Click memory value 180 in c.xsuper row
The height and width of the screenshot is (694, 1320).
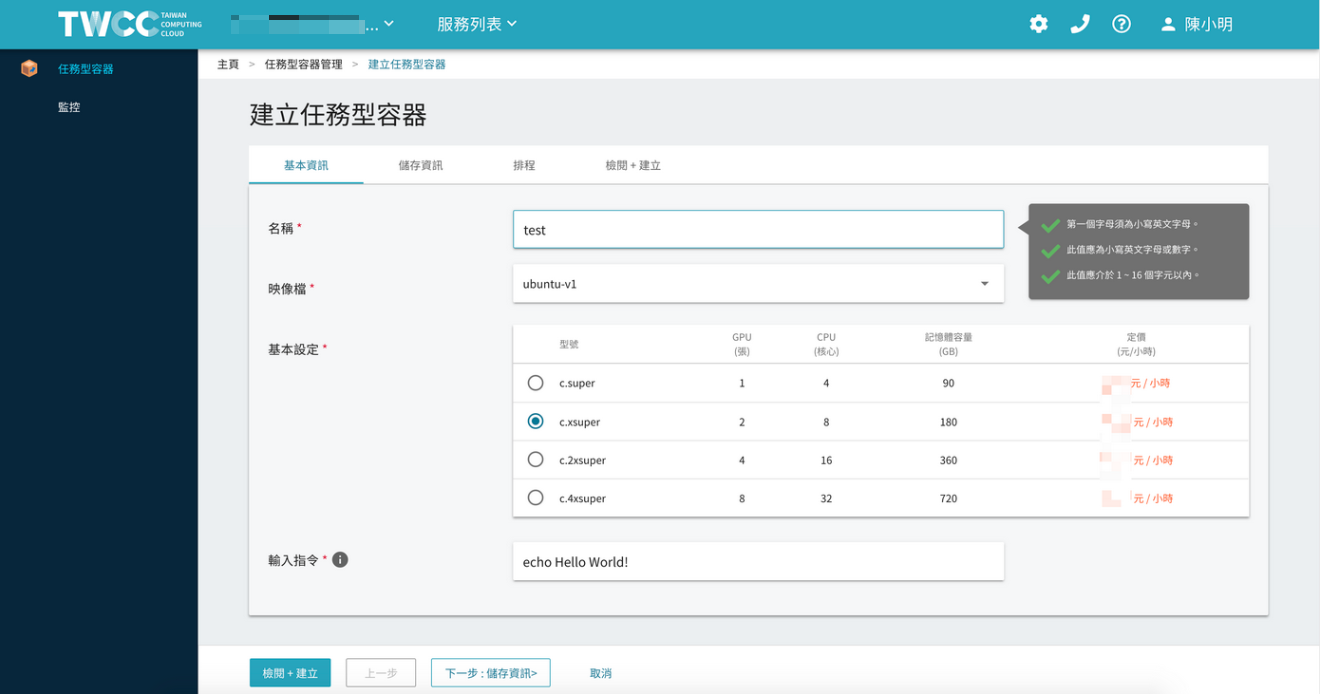tap(948, 422)
